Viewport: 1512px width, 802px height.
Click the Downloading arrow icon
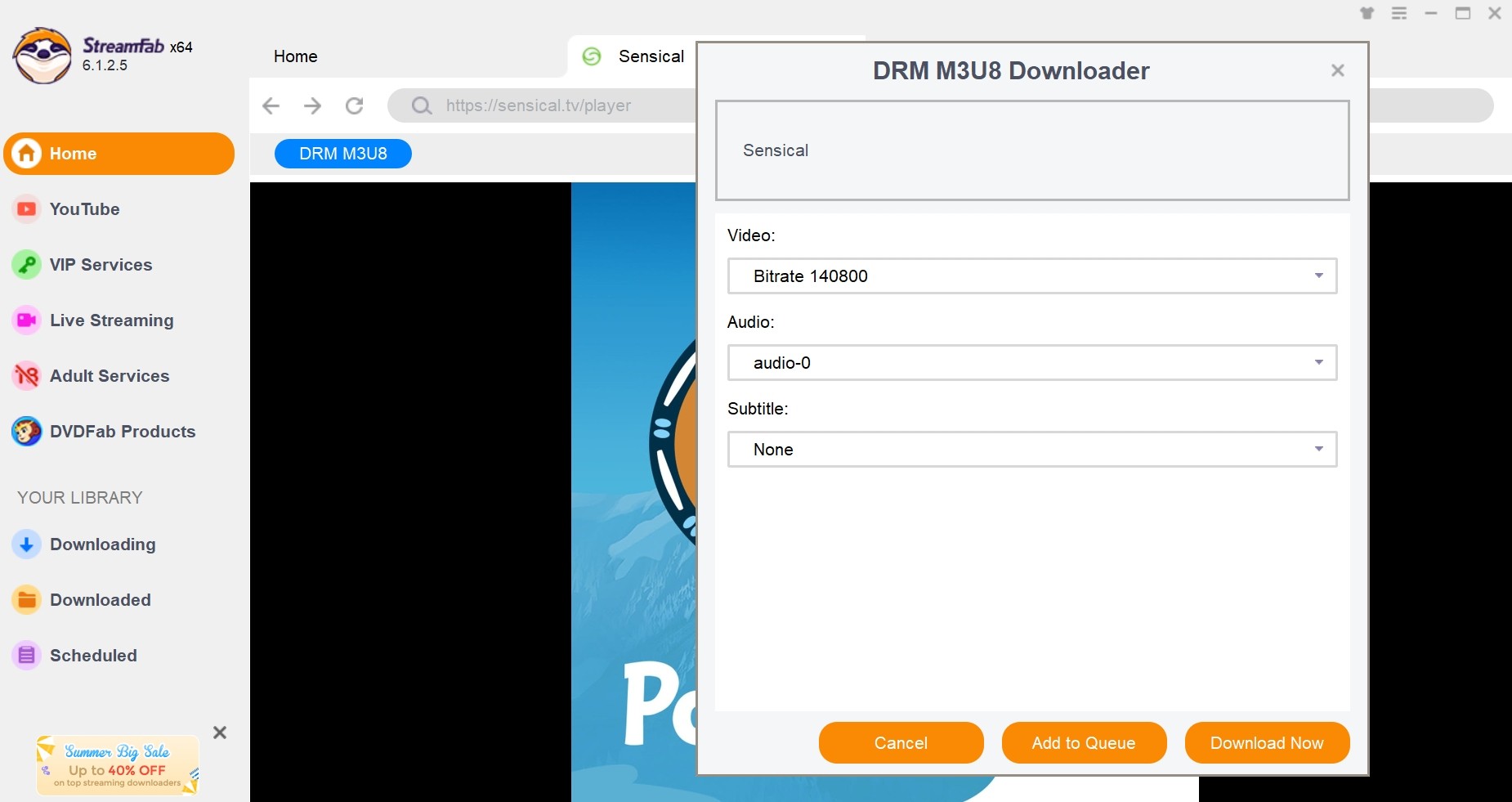26,544
